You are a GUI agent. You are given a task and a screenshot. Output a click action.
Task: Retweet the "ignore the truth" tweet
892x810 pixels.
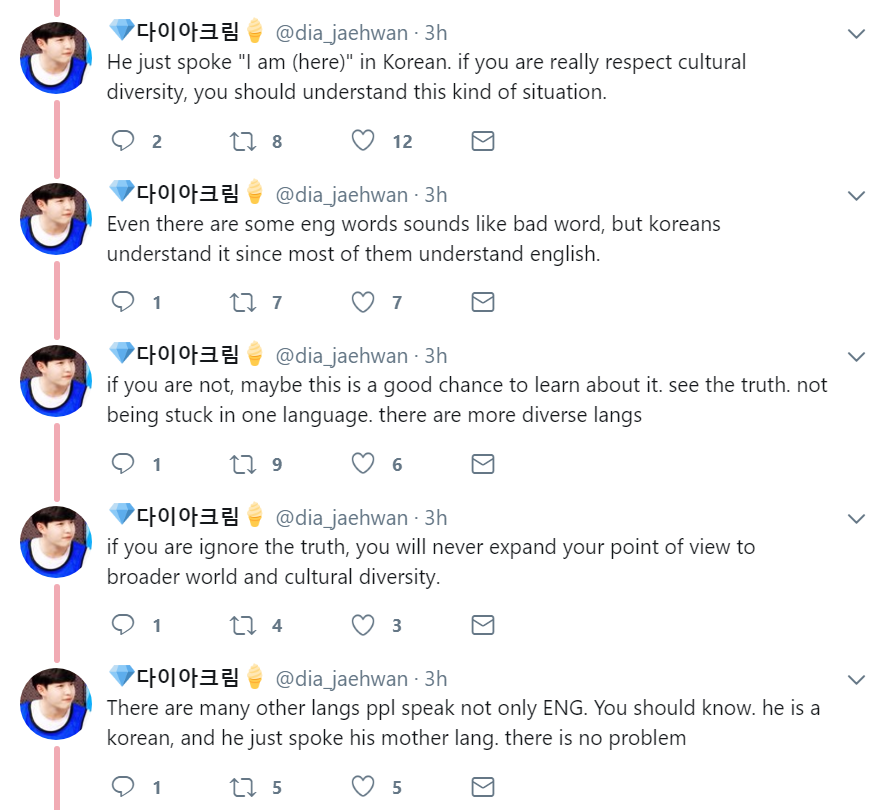243,625
